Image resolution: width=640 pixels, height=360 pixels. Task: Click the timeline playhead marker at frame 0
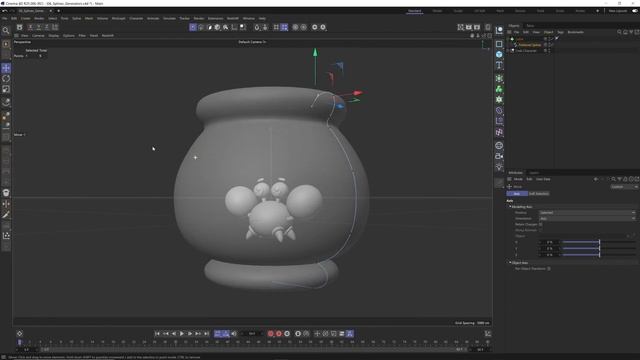[19, 342]
